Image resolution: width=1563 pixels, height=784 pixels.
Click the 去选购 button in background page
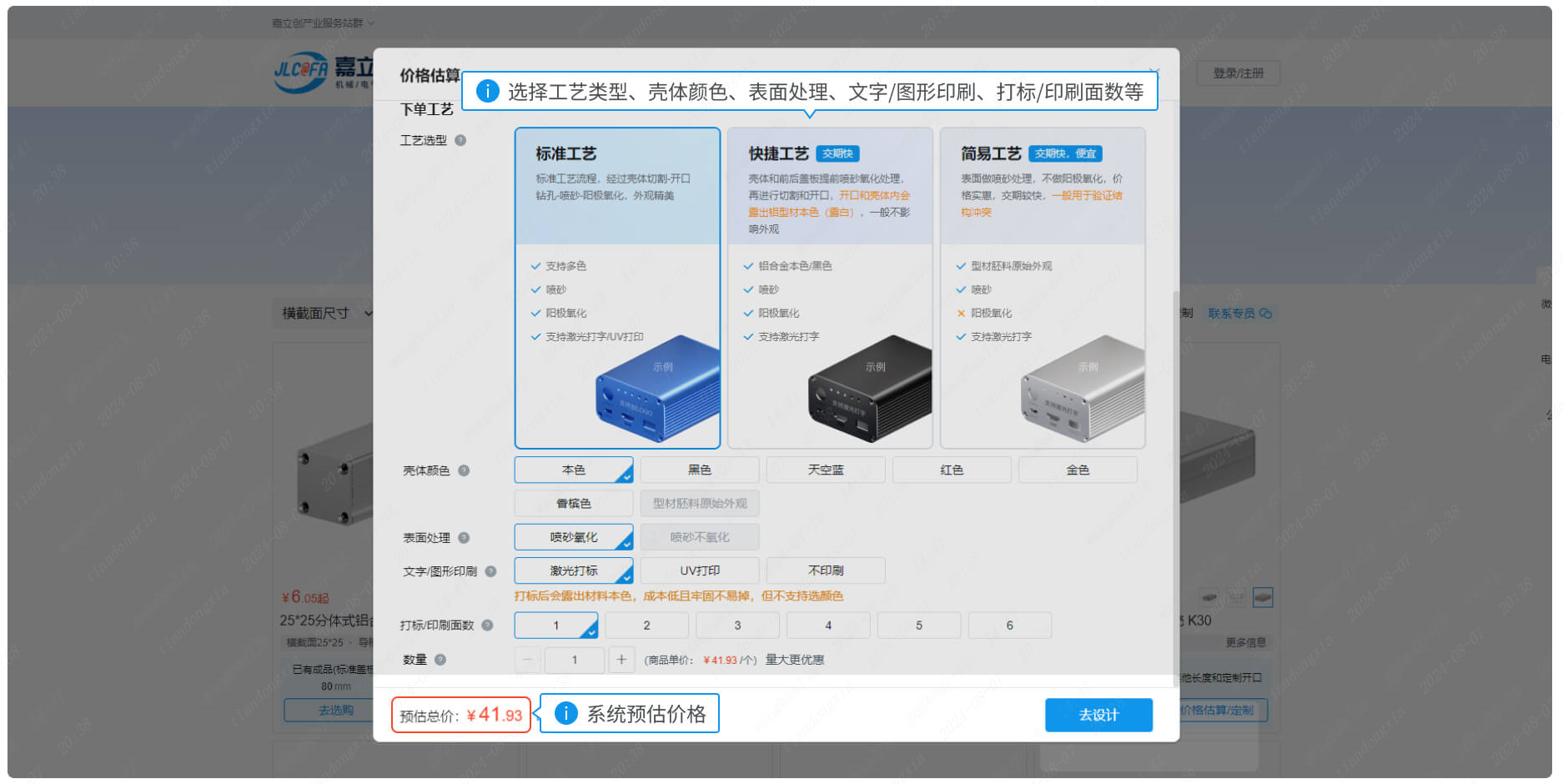tap(336, 711)
